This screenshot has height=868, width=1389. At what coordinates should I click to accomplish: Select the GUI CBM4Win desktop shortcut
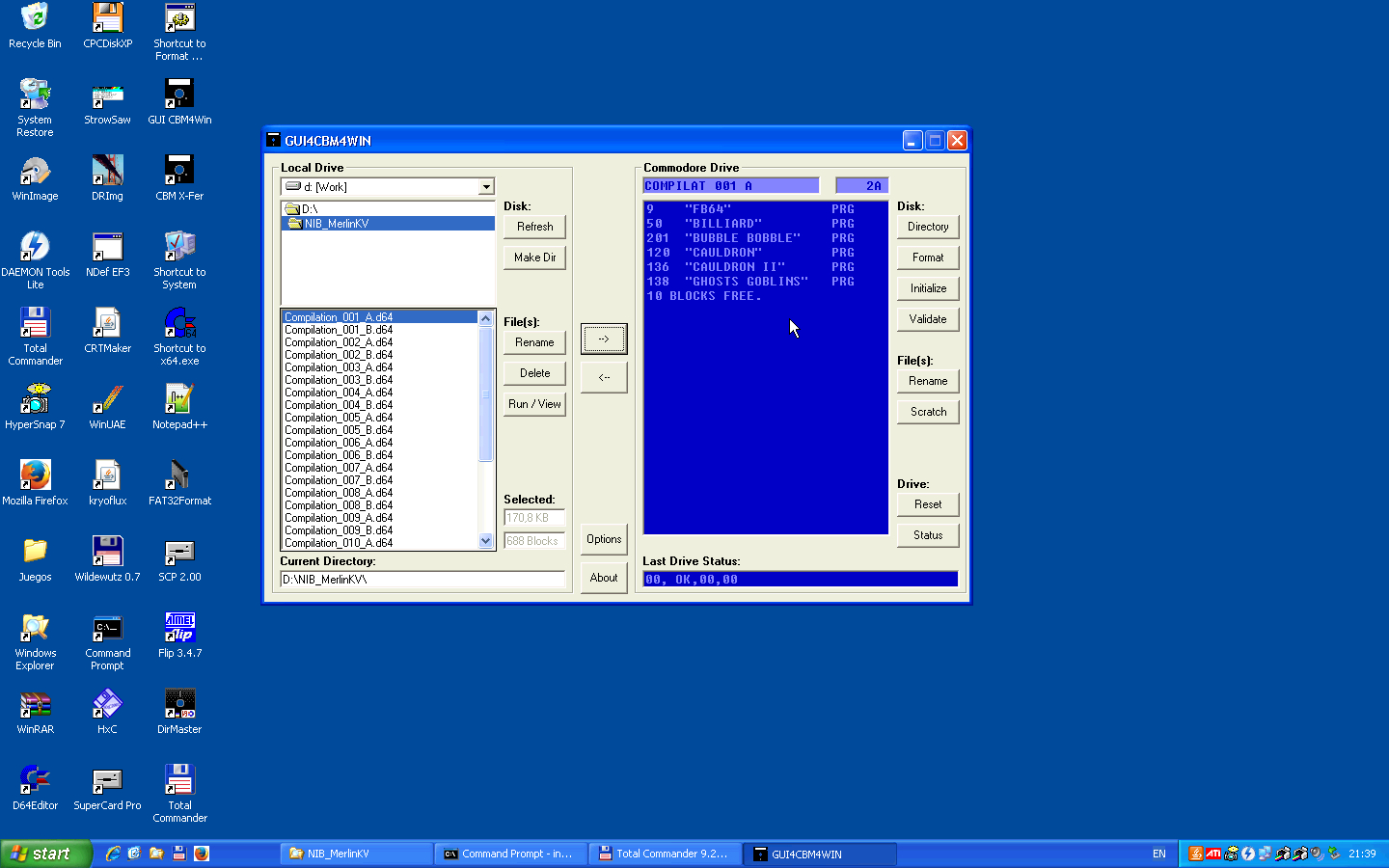[179, 102]
